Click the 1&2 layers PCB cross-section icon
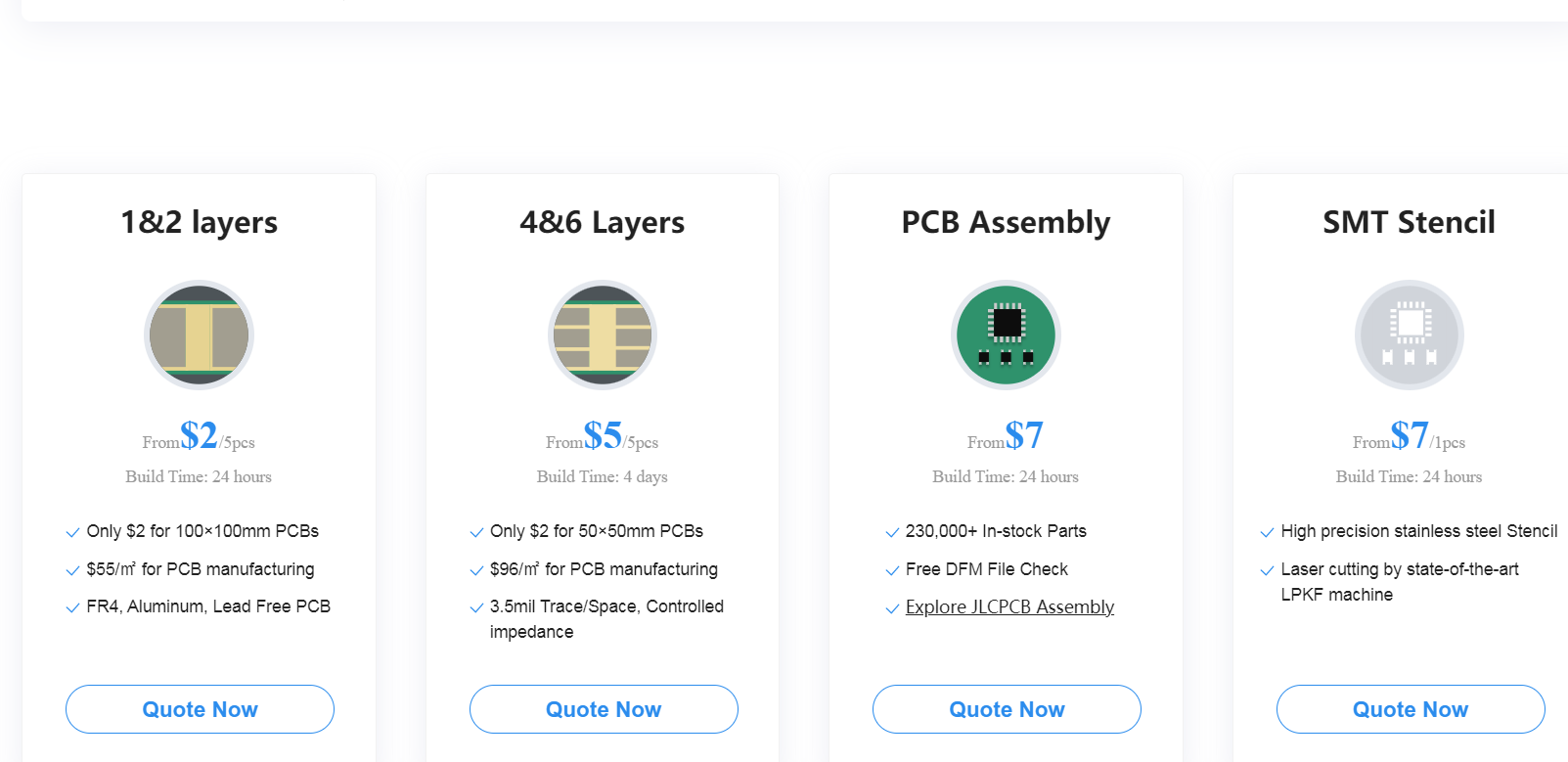This screenshot has width=1568, height=762. point(199,335)
